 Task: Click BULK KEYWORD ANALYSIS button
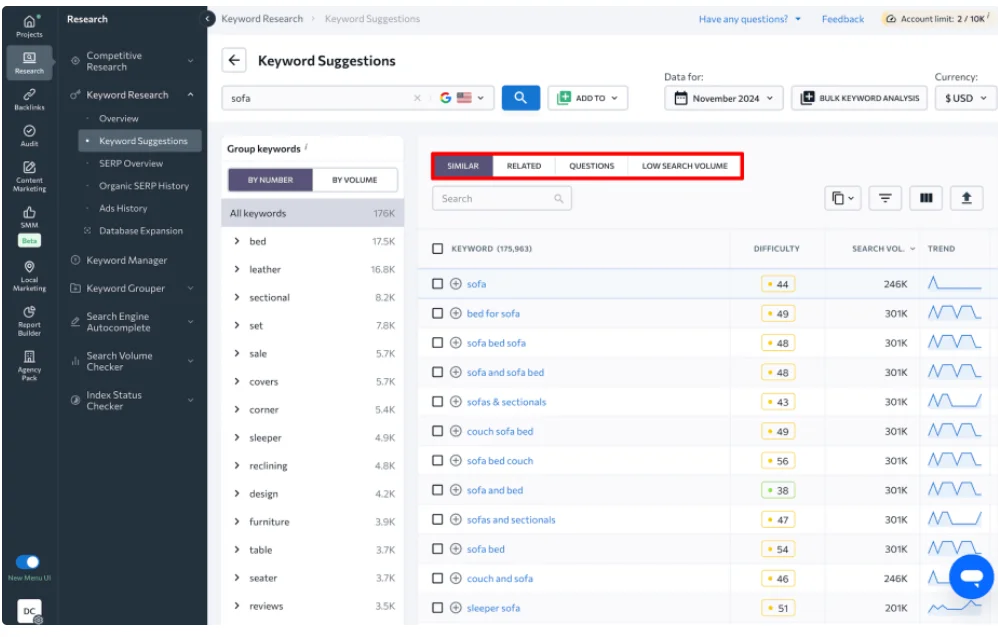[x=859, y=98]
